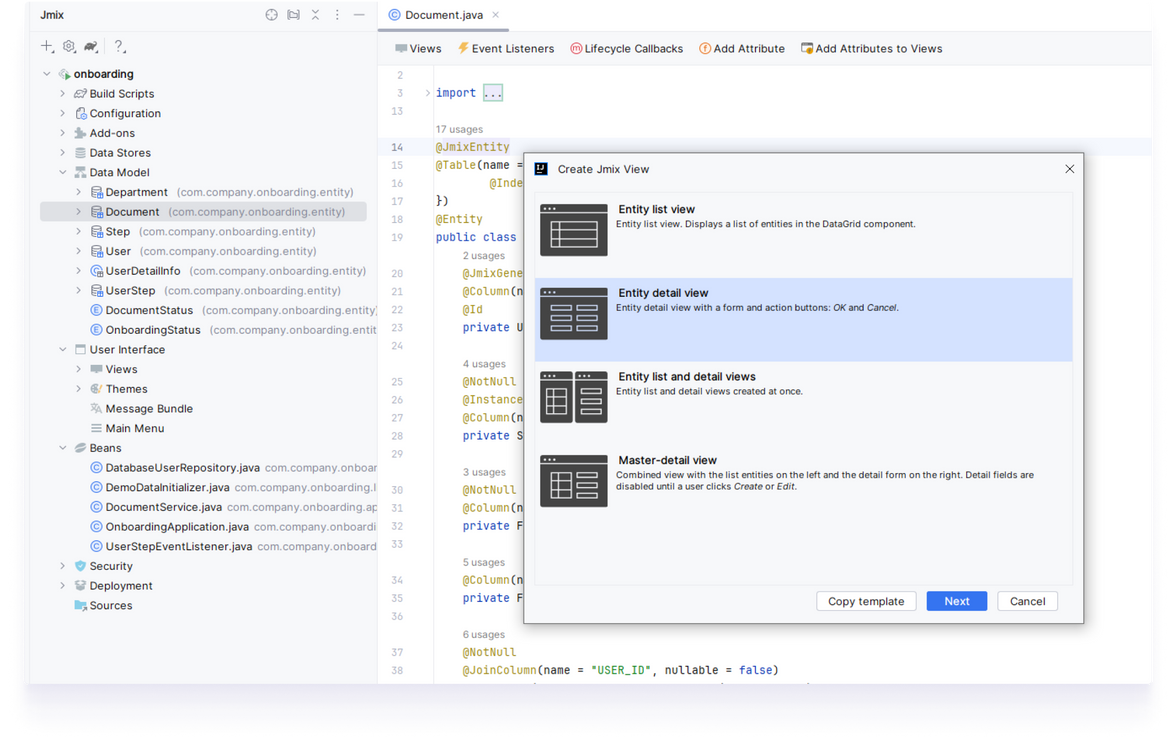The image size is (1176, 745).
Task: Cancel the Create Jmix View dialog
Action: coord(1028,601)
